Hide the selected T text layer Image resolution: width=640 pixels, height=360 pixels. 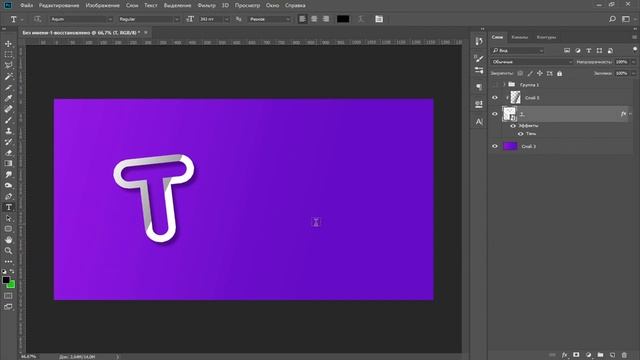(495, 114)
